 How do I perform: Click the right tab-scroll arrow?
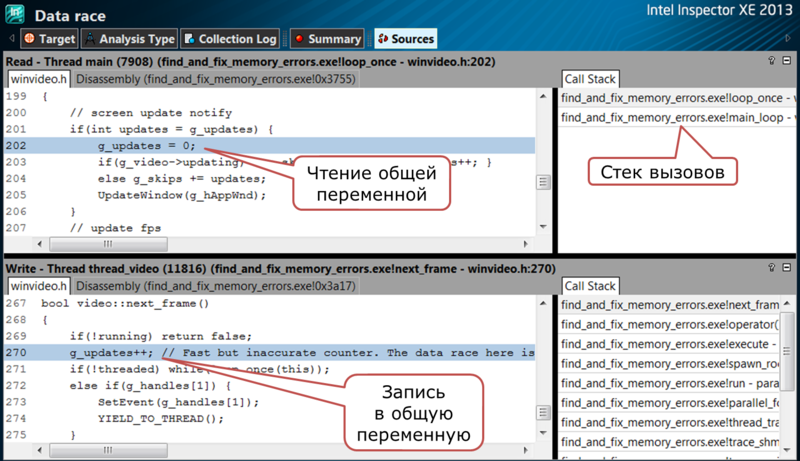tap(788, 38)
